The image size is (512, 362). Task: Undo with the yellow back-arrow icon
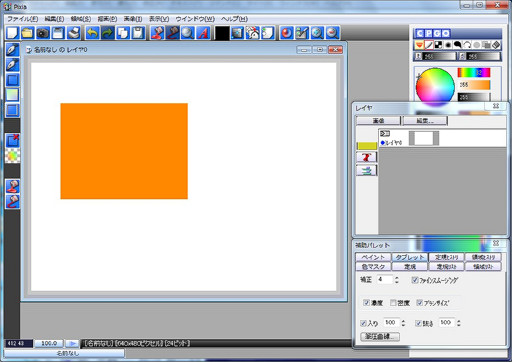92,33
